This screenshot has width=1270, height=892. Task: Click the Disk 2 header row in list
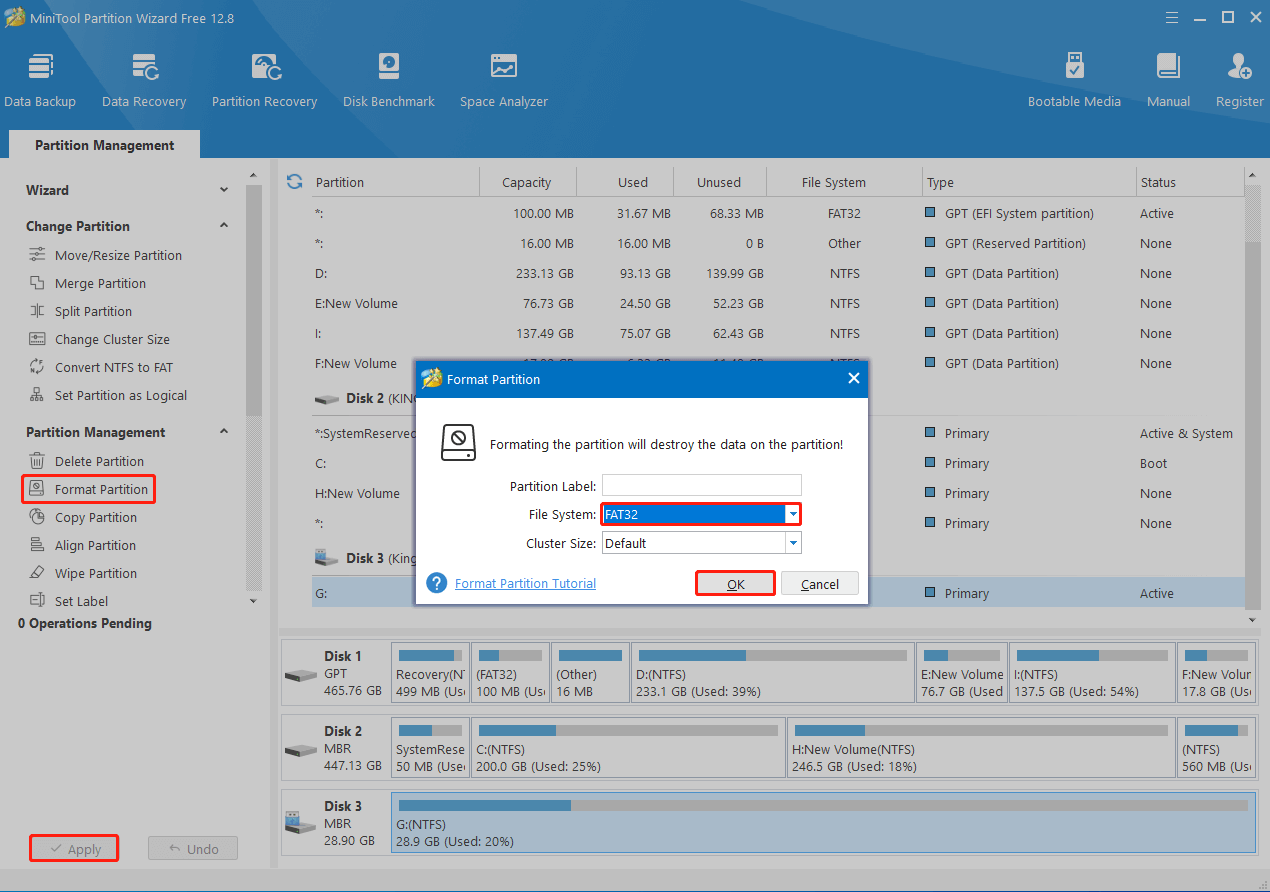[778, 398]
